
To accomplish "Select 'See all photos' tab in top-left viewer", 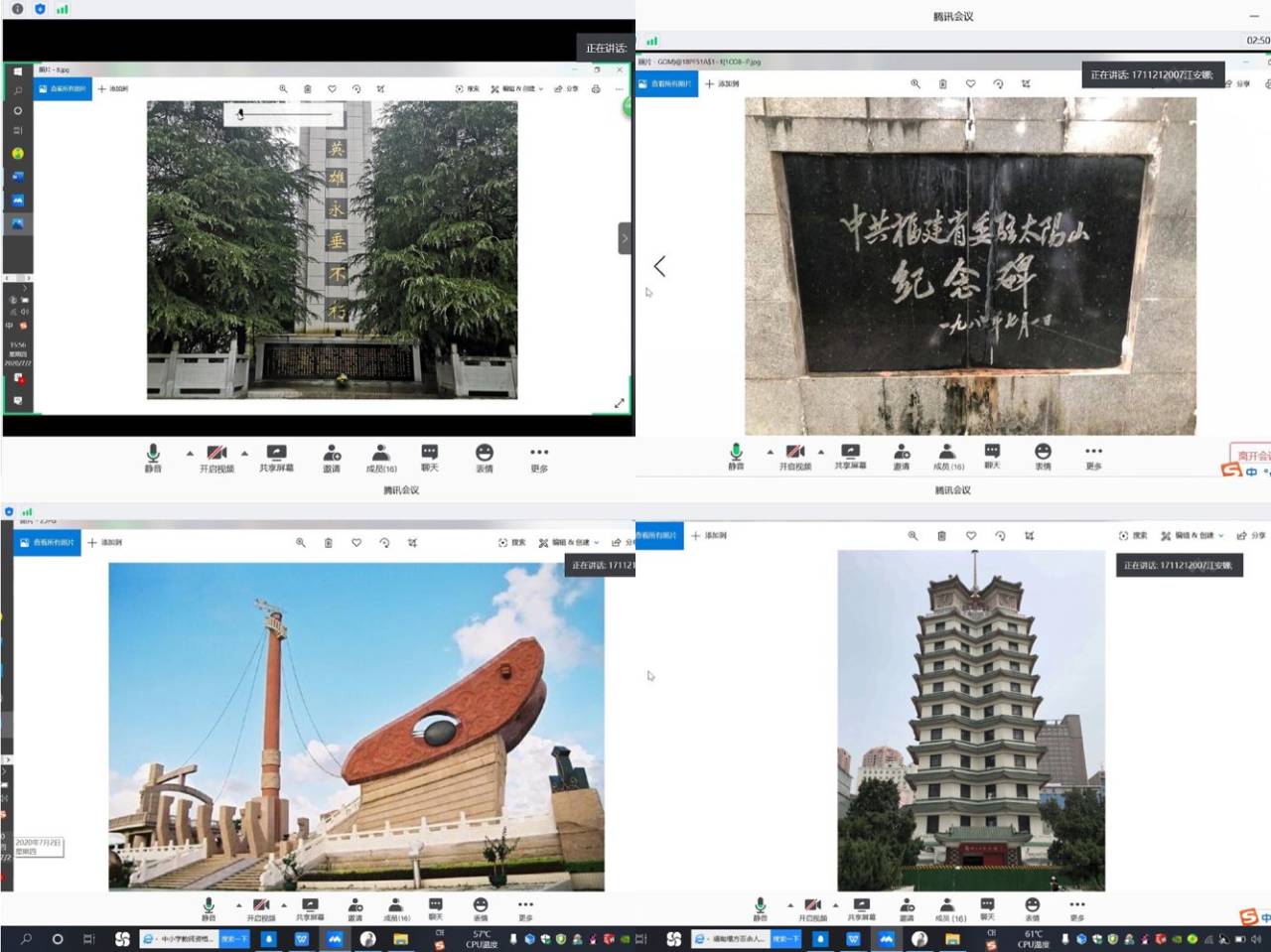I will [x=63, y=89].
